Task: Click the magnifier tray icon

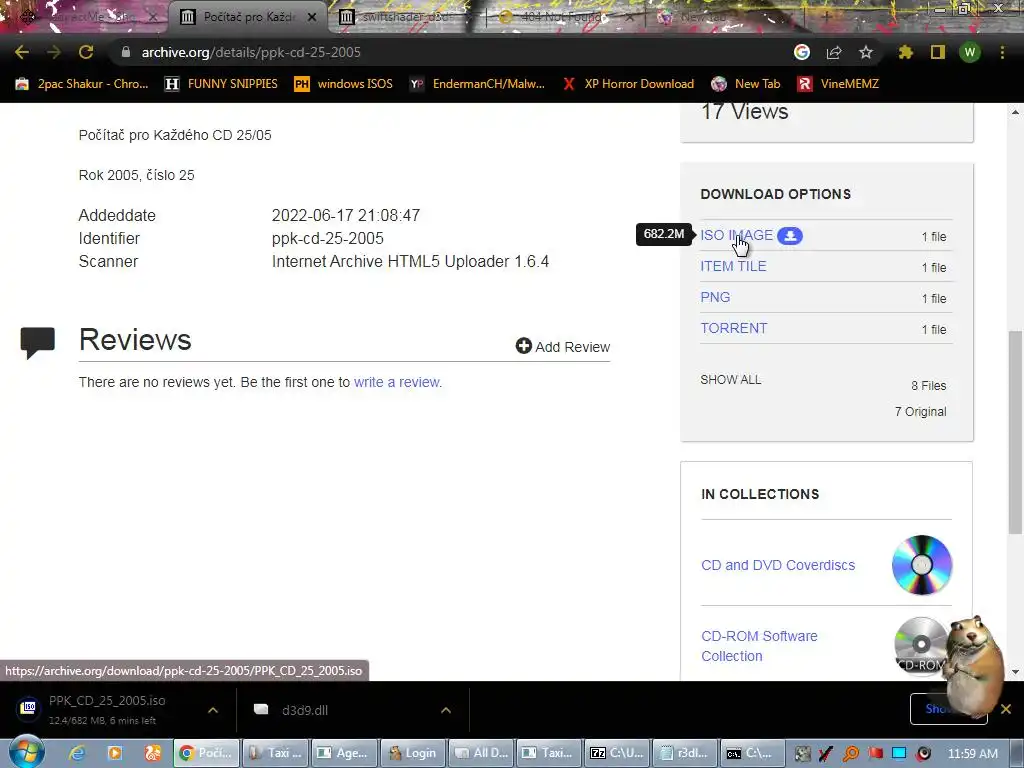Action: (850, 754)
